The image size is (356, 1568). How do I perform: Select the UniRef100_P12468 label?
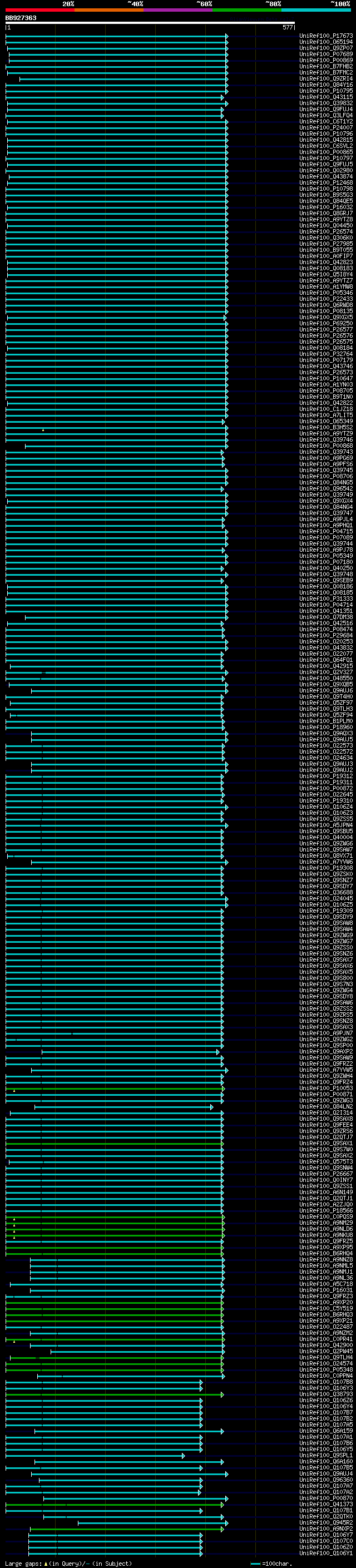326,182
